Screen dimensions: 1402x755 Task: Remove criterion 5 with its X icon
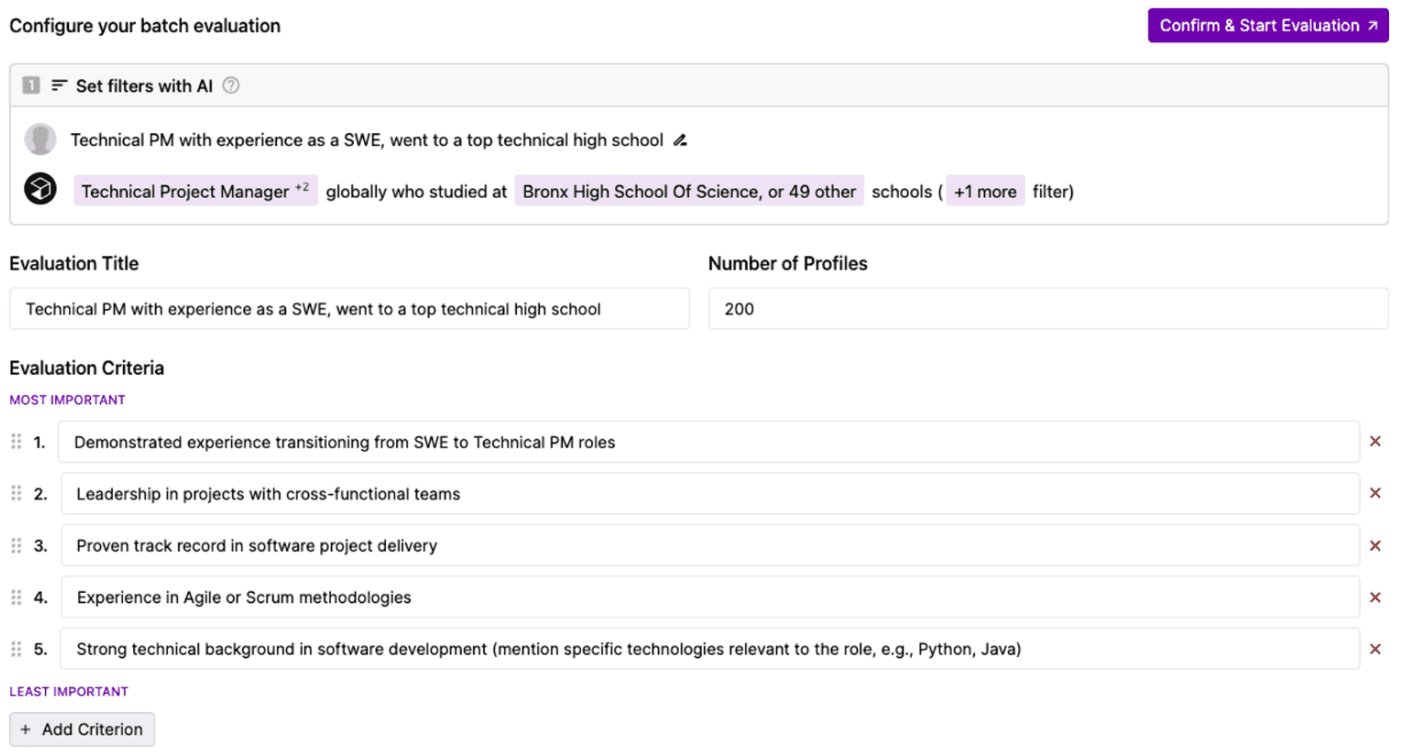(x=1375, y=649)
